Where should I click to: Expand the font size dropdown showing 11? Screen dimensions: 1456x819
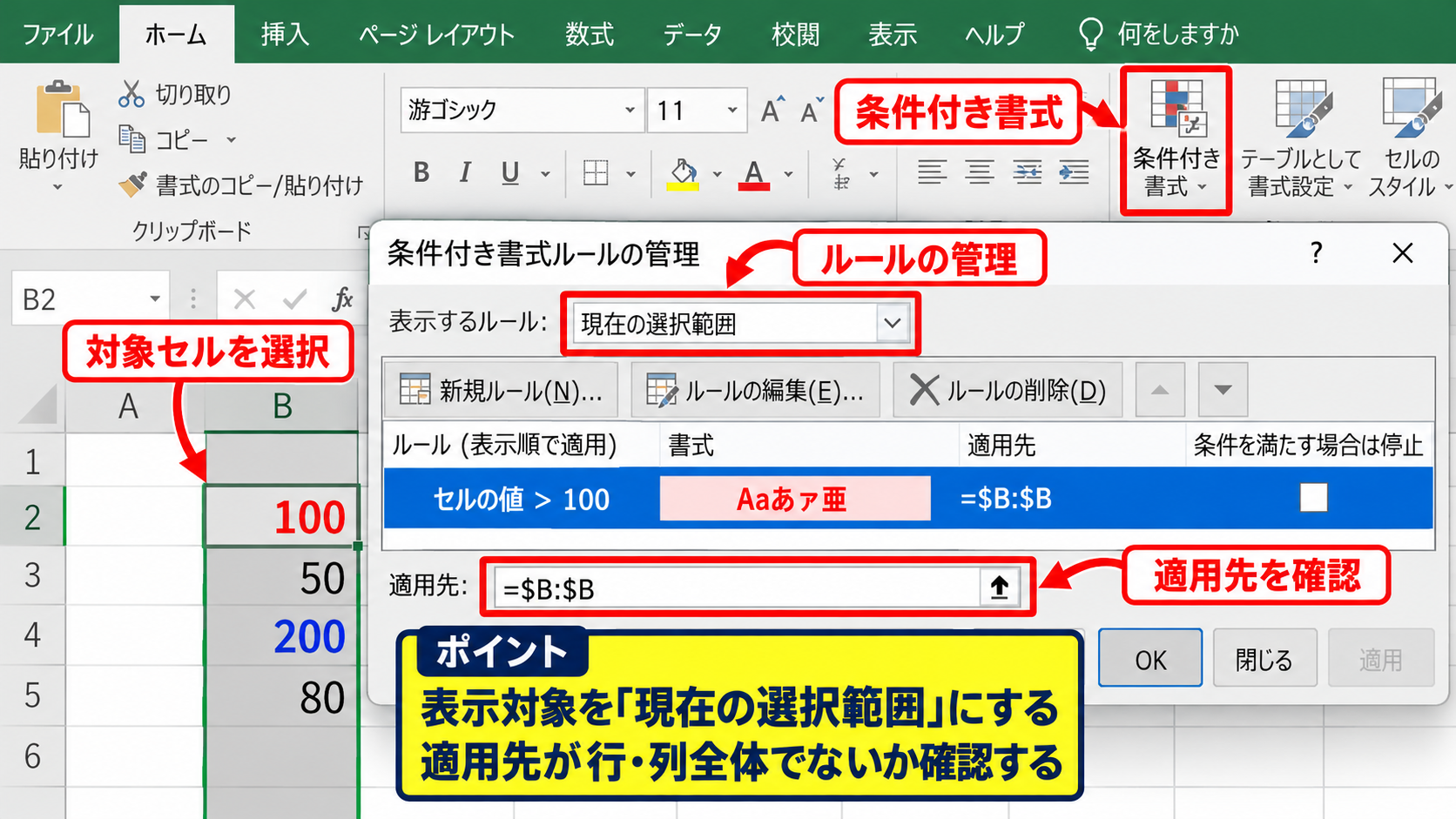click(732, 110)
